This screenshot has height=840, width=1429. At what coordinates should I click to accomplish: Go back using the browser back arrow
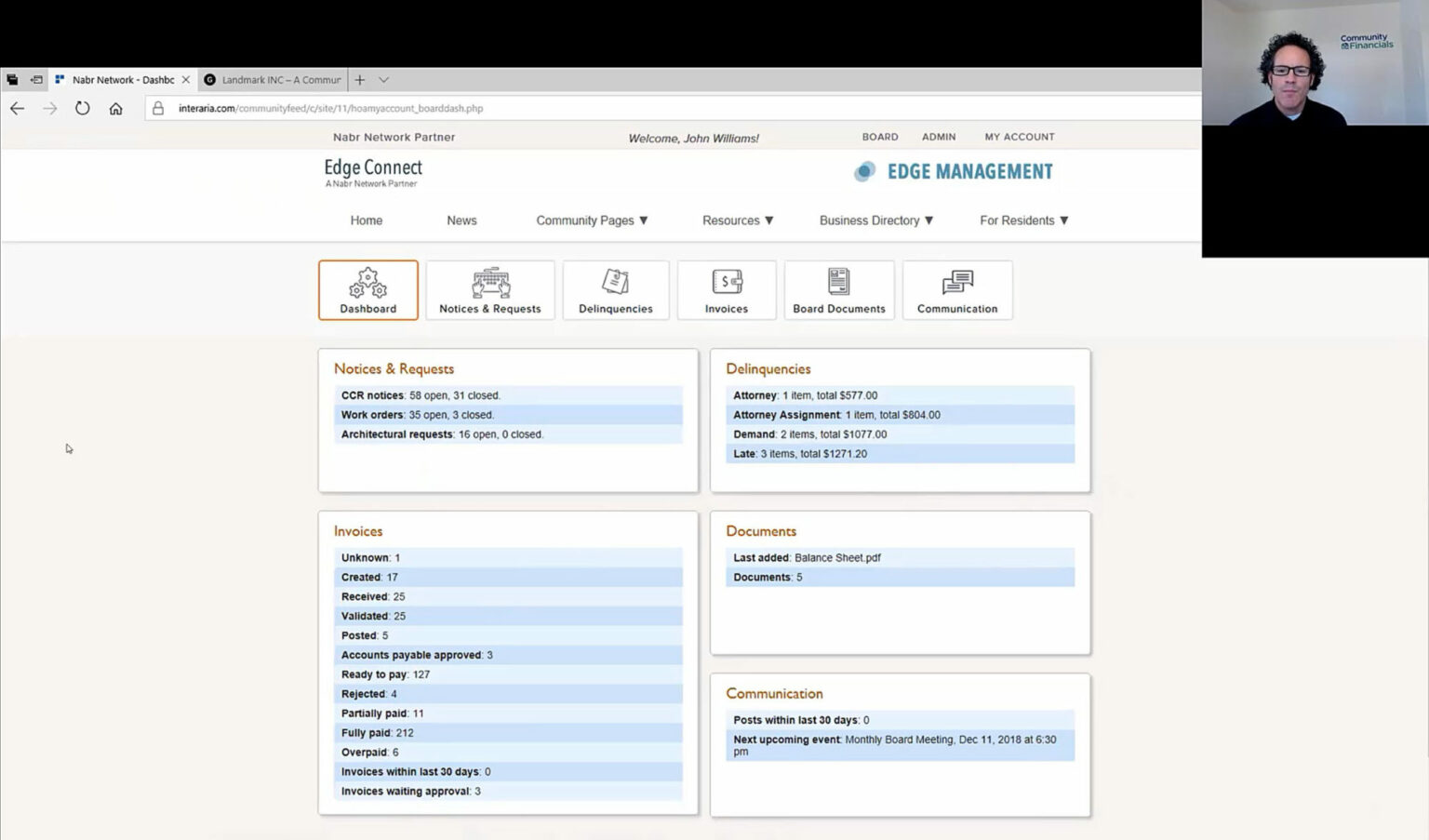click(x=18, y=109)
